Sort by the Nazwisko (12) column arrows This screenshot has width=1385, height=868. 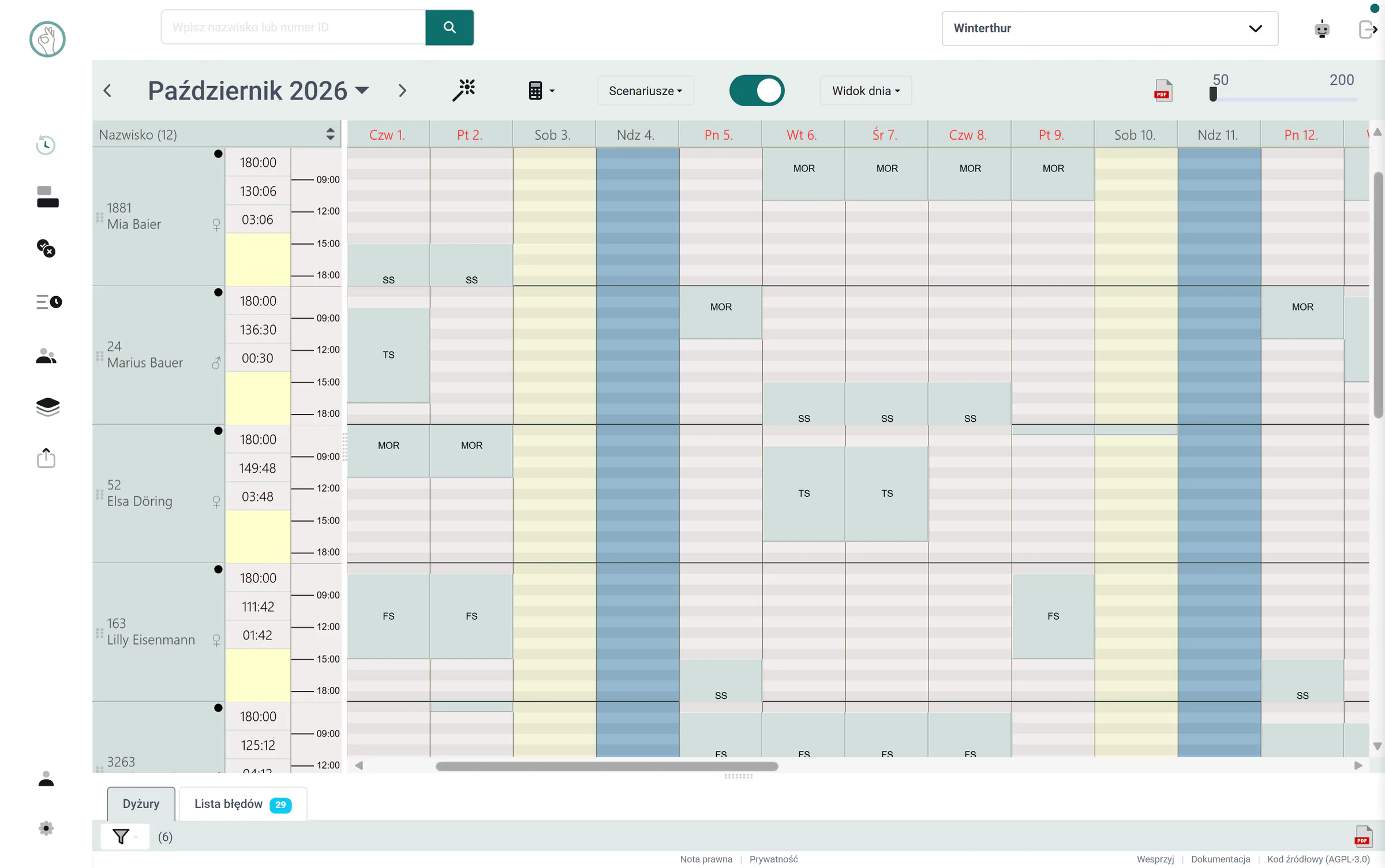(330, 134)
